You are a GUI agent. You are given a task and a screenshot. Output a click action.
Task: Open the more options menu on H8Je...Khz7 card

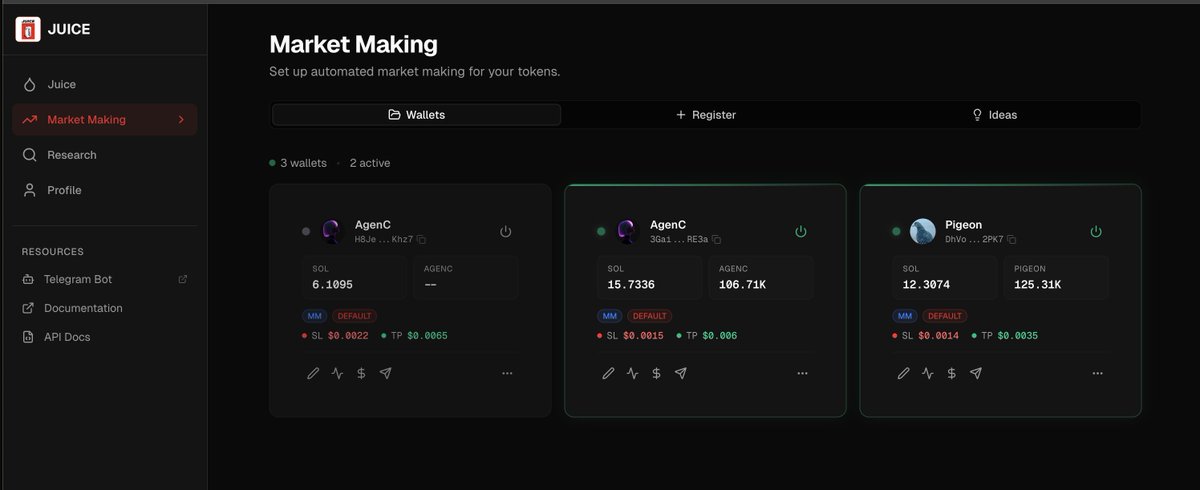point(507,373)
